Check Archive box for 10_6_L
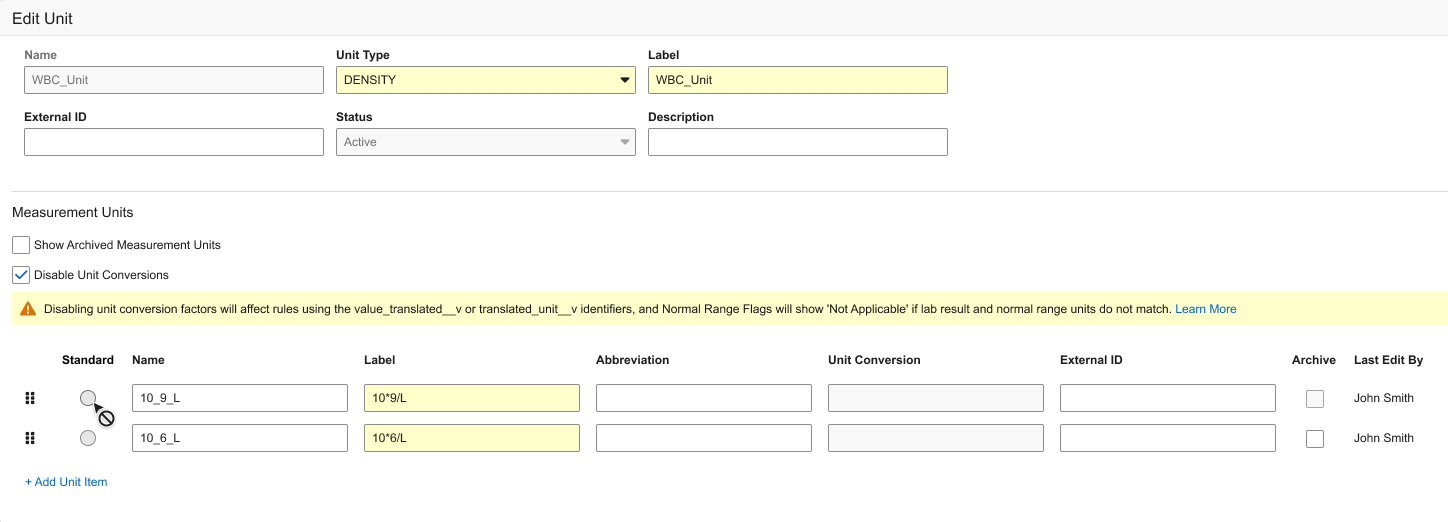Image resolution: width=1448 pixels, height=522 pixels. (x=1315, y=438)
